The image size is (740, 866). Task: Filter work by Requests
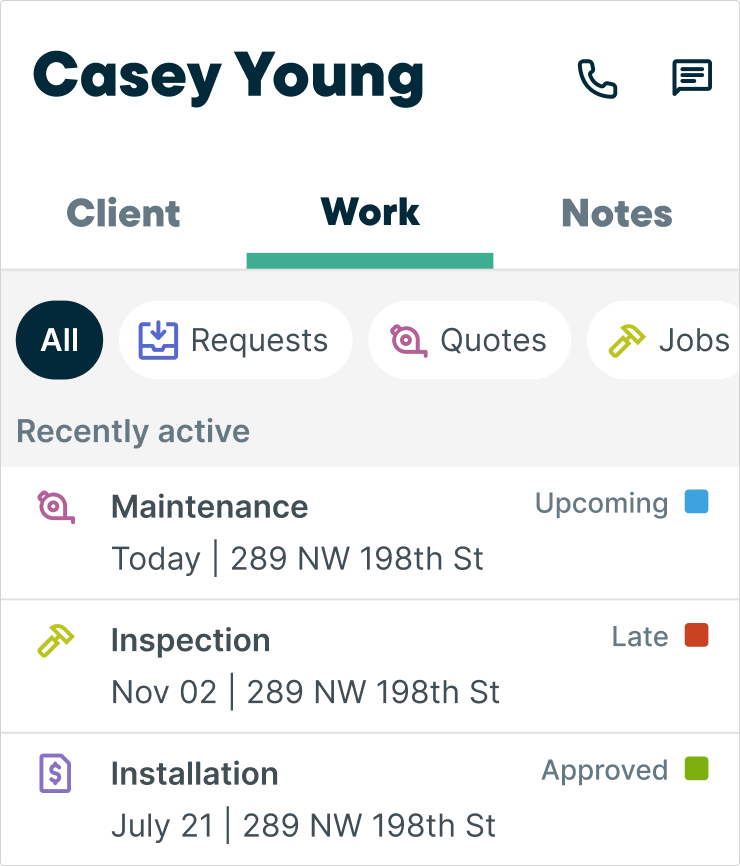259,341
